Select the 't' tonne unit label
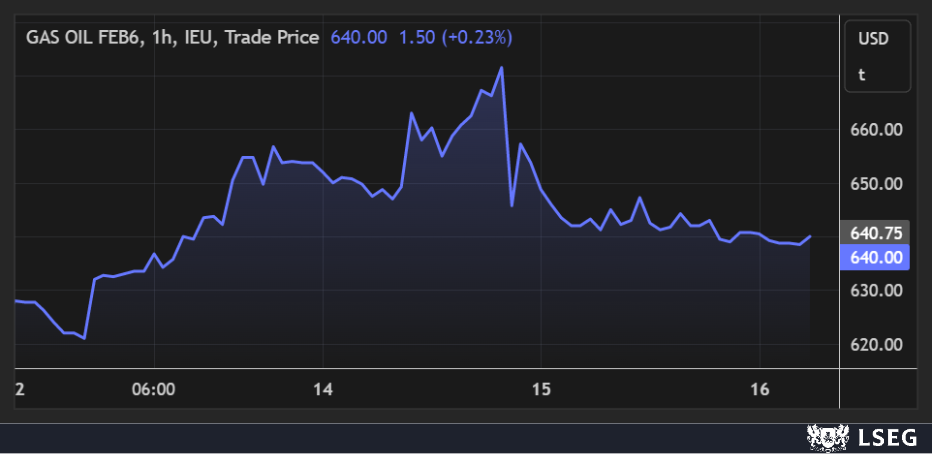The width and height of the screenshot is (933, 454). 860,74
